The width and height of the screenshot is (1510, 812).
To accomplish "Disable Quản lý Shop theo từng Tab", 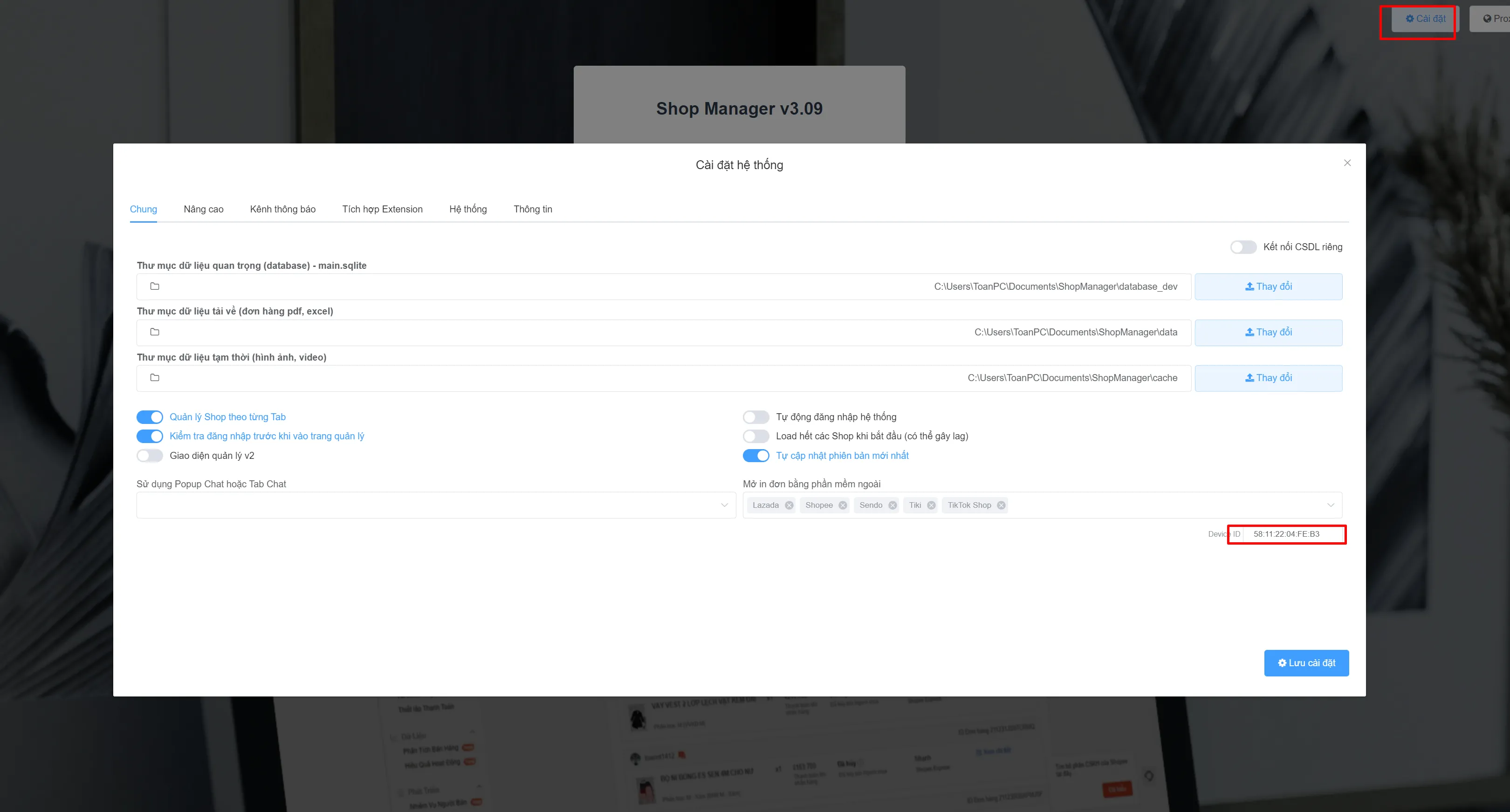I will pyautogui.click(x=150, y=416).
